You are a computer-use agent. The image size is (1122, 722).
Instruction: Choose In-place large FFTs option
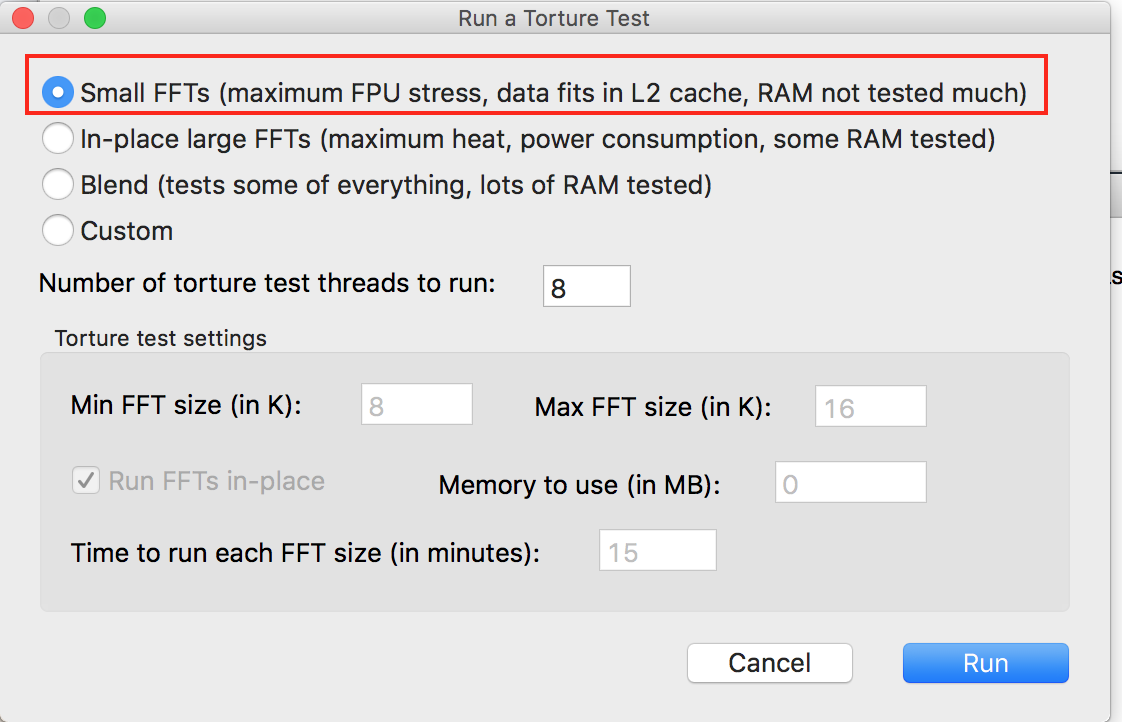[x=57, y=139]
